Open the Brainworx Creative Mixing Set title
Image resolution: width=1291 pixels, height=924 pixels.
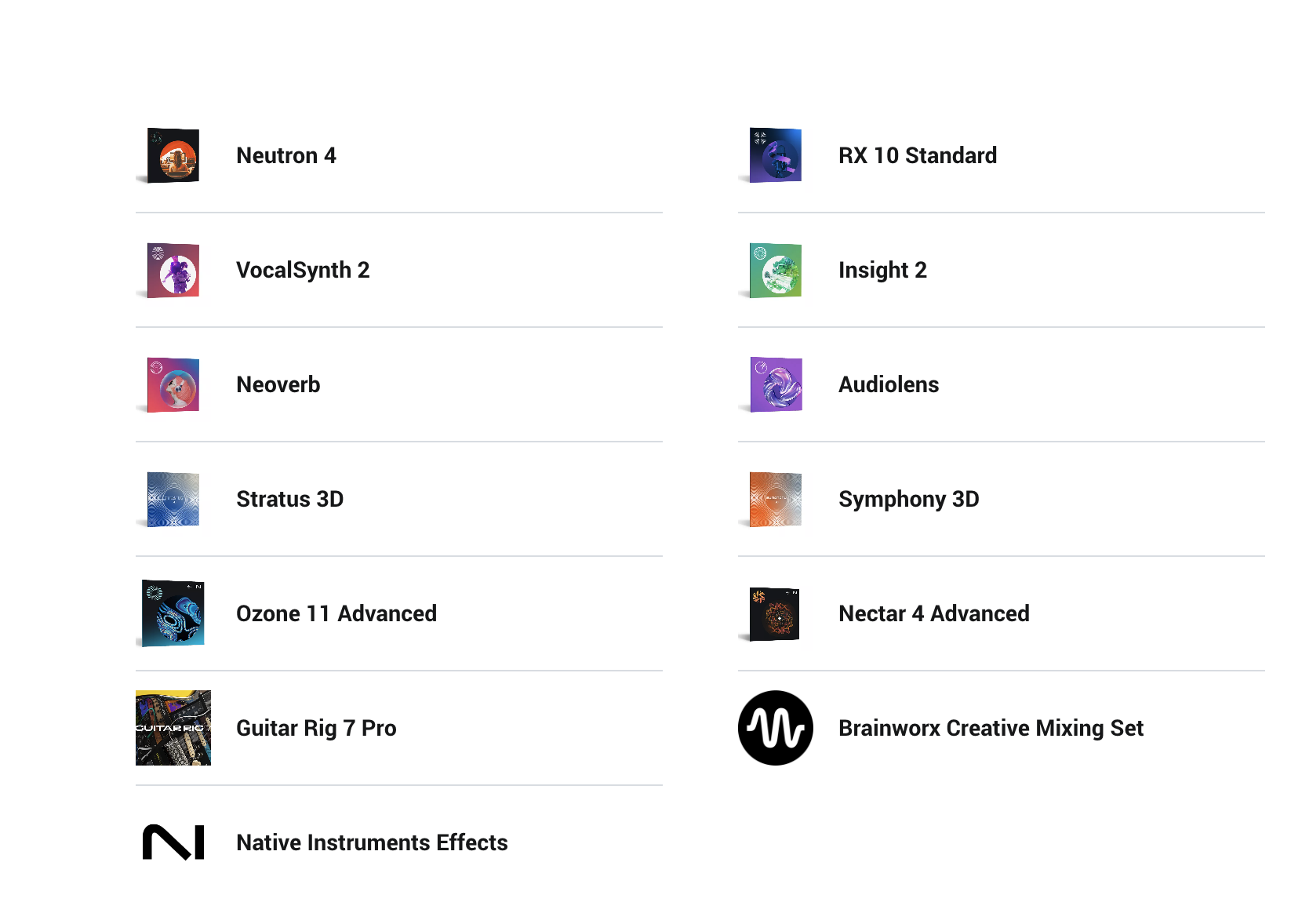coord(991,728)
